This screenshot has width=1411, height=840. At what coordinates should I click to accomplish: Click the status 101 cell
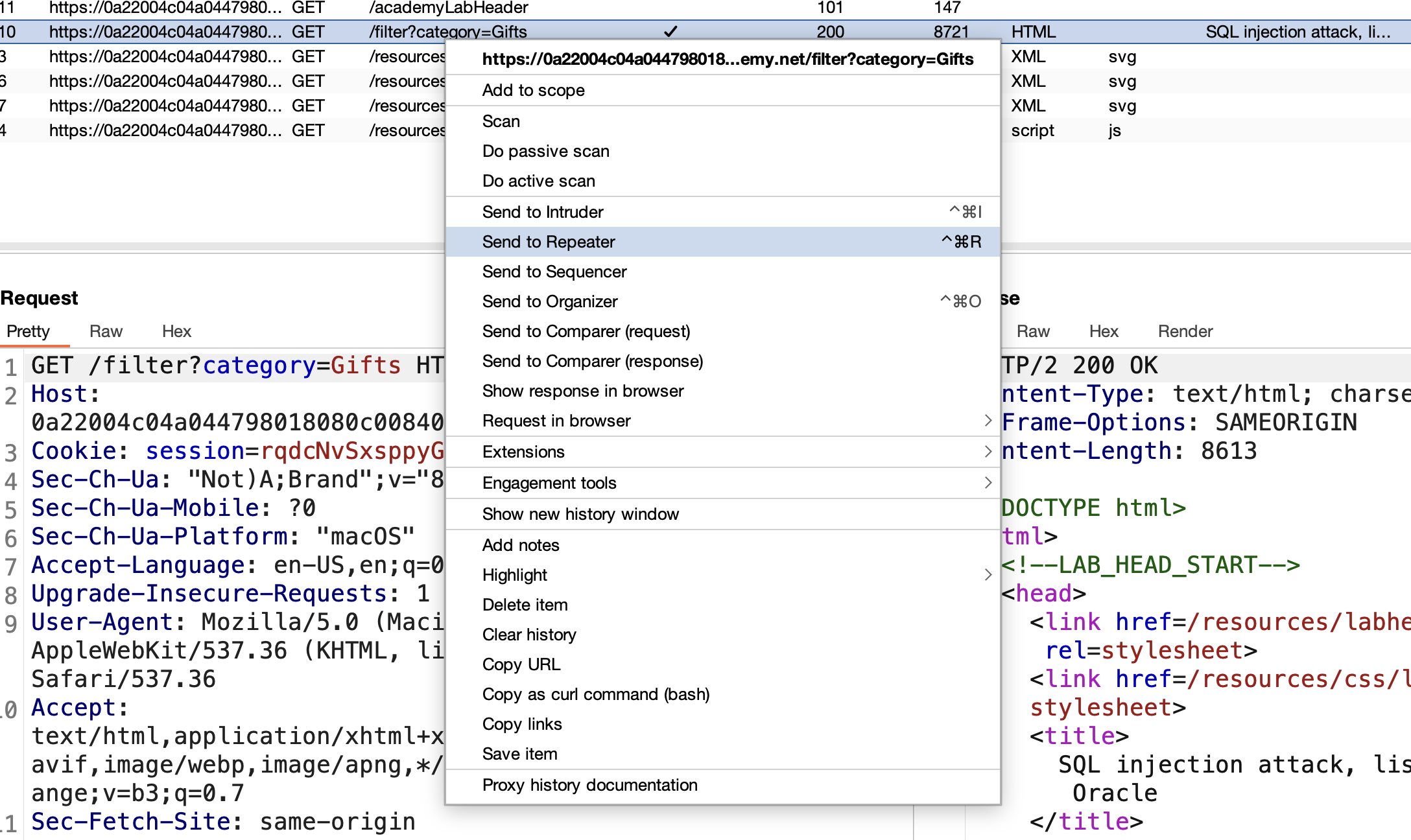(830, 8)
